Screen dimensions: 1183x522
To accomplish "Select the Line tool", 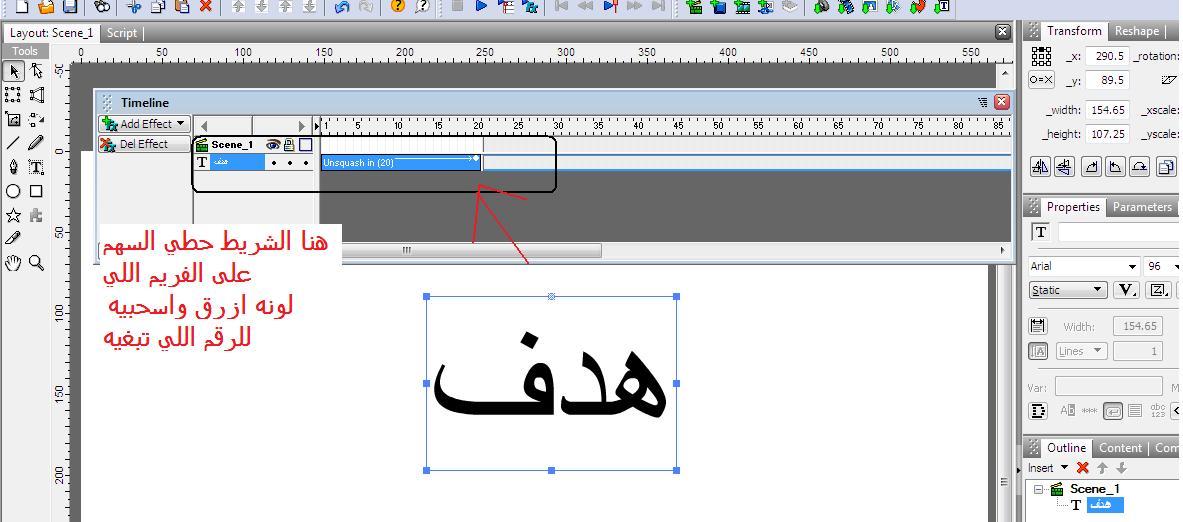I will pos(13,143).
